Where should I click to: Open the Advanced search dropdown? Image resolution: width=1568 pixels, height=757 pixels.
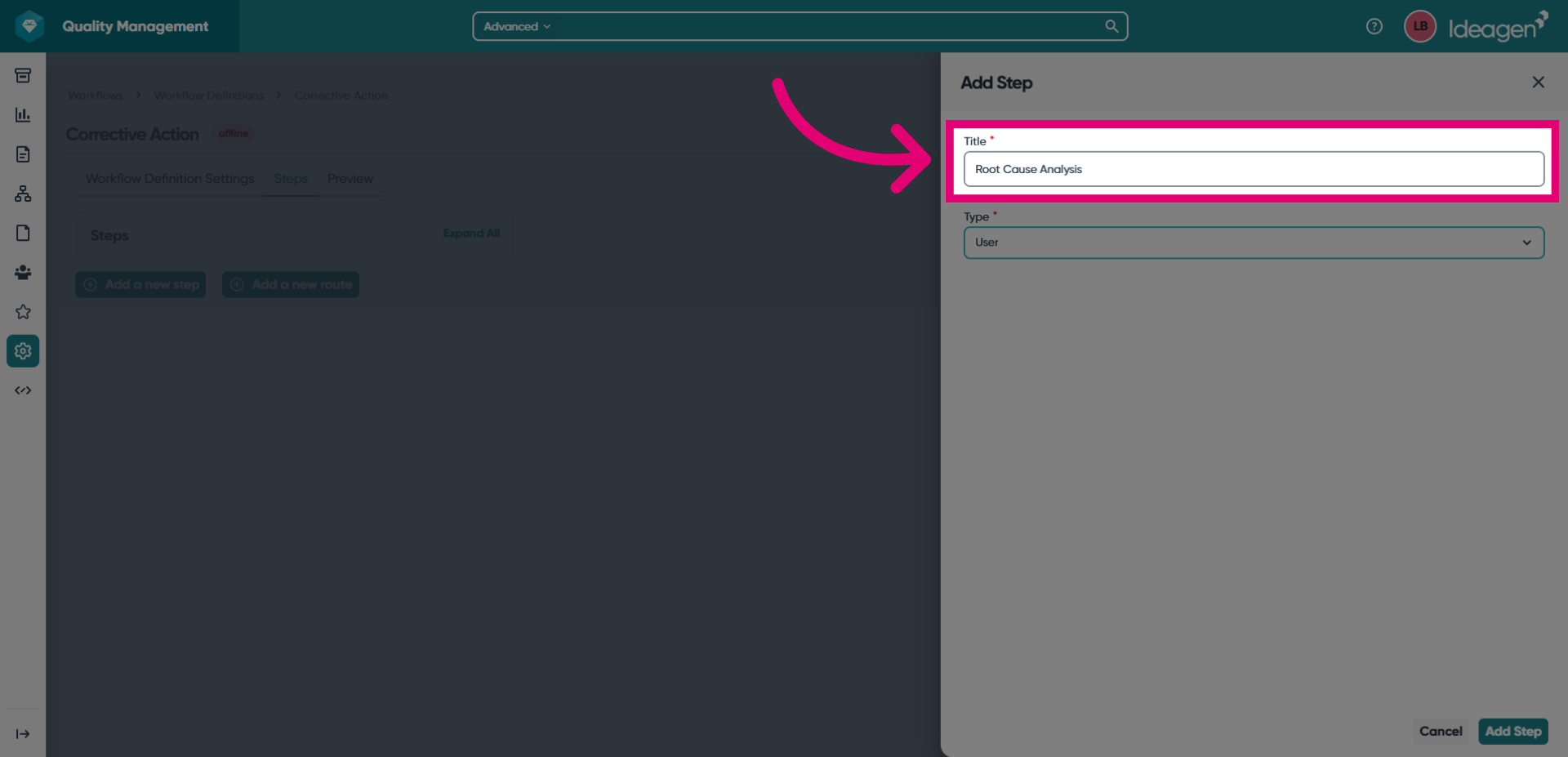(517, 26)
